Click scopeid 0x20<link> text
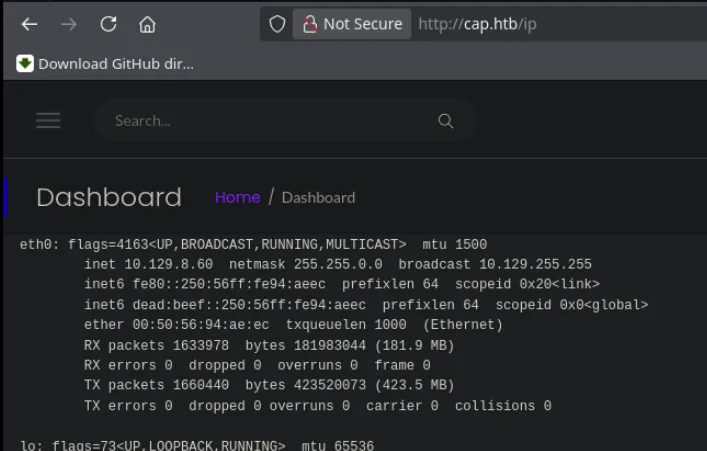 click(x=527, y=284)
